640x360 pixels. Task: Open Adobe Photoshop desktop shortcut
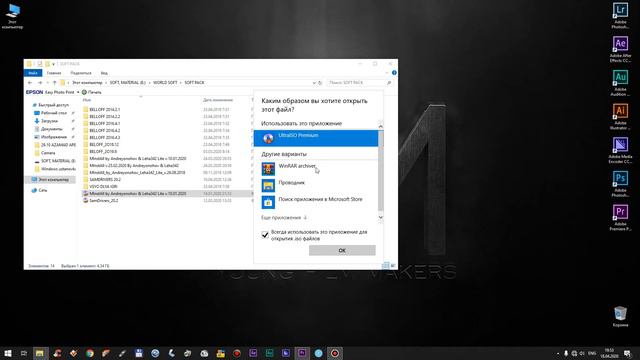[x=620, y=184]
